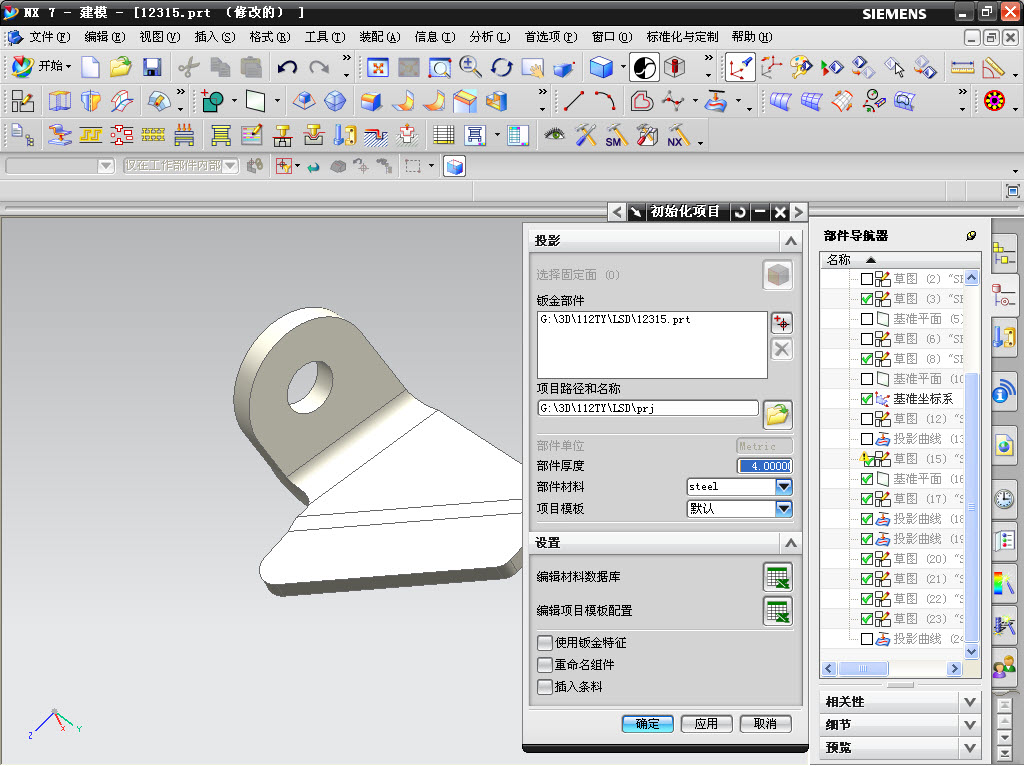Uncheck the 草图 (17) feature
Viewport: 1024px width, 766px height.
coord(867,499)
